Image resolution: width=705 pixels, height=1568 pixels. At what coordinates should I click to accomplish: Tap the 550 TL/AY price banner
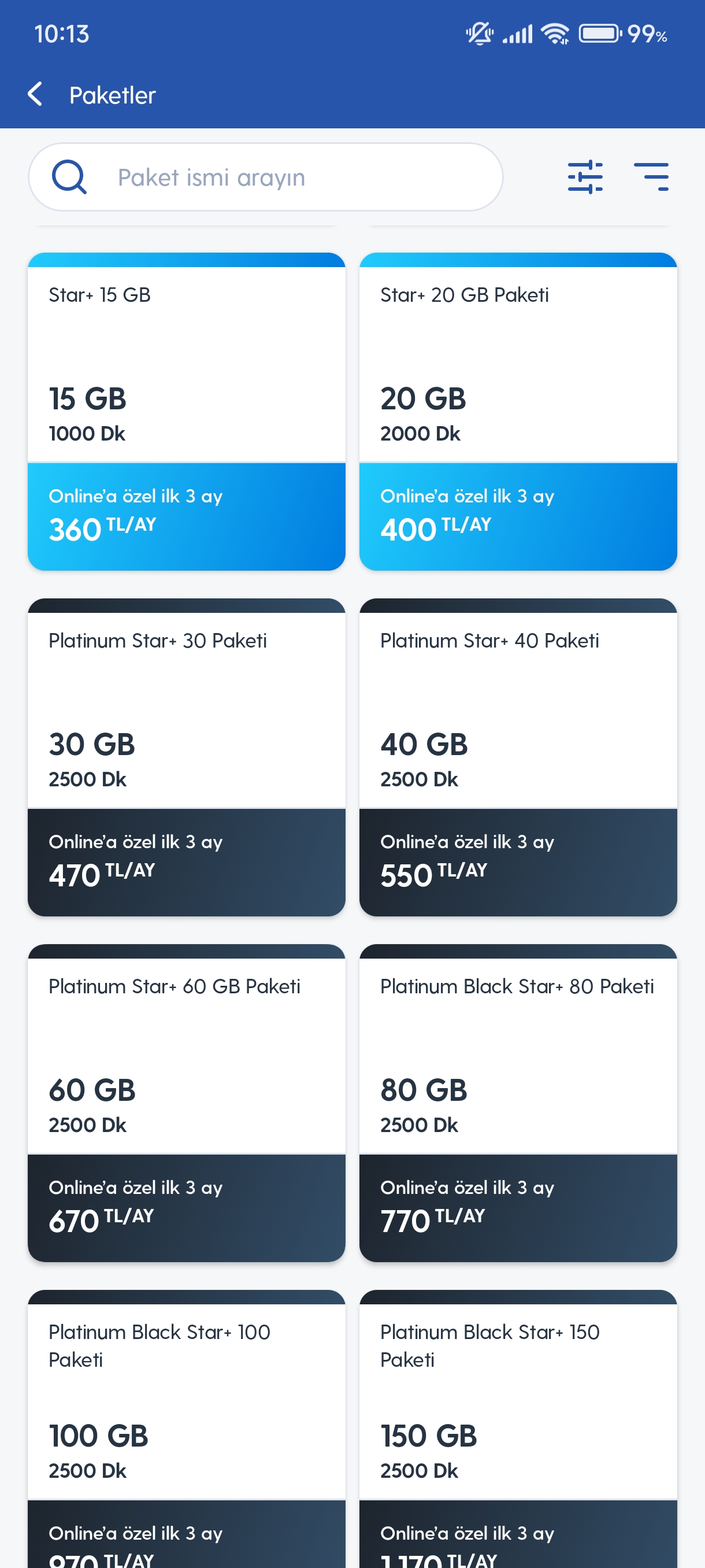518,863
